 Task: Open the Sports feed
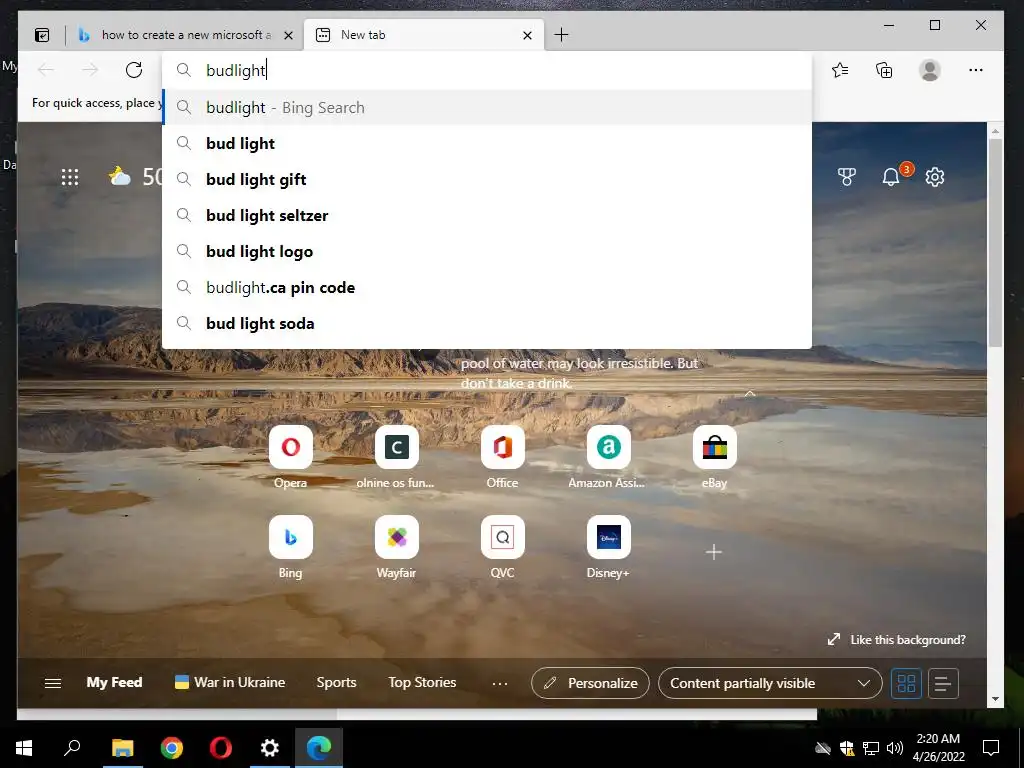click(x=336, y=682)
